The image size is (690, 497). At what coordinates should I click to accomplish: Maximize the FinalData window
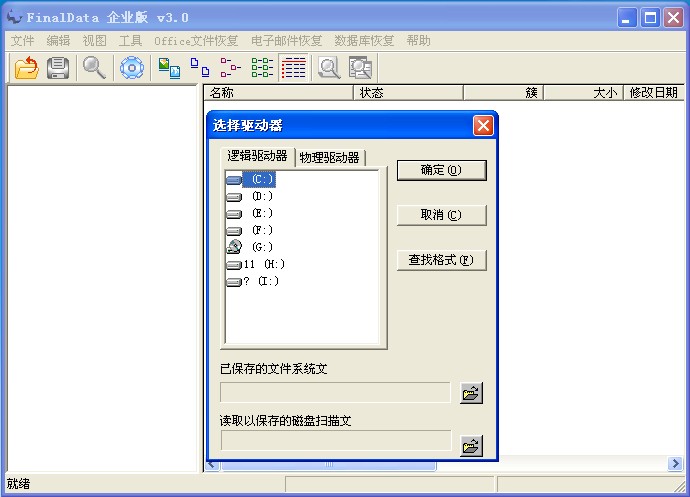[x=650, y=18]
